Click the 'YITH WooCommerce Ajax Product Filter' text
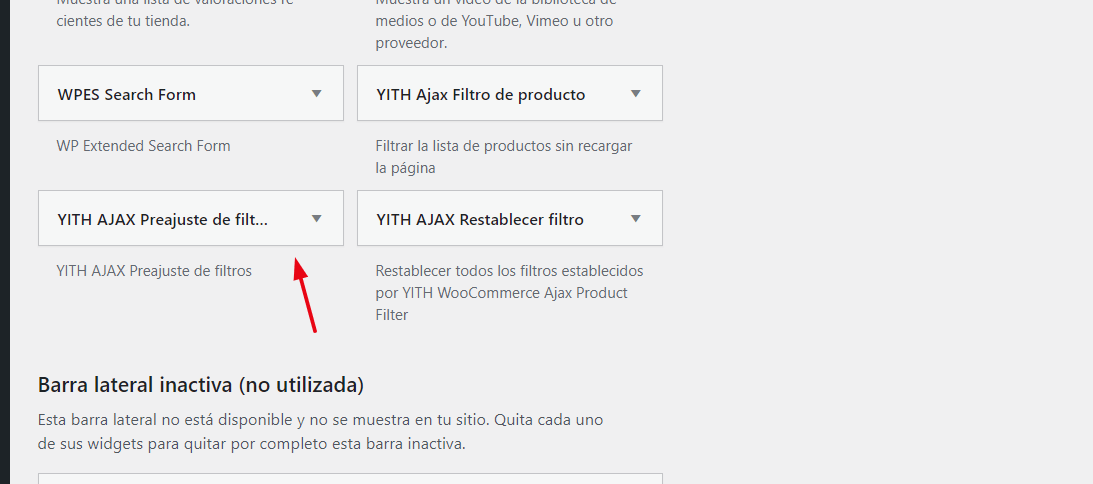 point(501,303)
